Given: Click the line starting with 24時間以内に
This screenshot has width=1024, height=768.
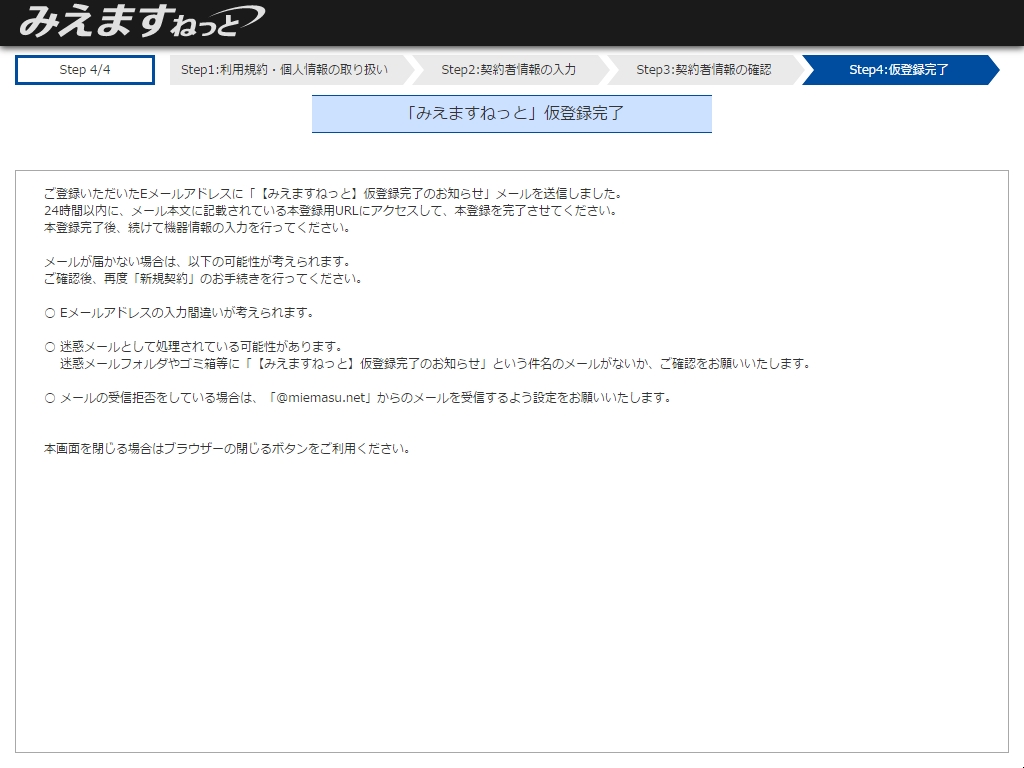Looking at the screenshot, I should coord(330,211).
